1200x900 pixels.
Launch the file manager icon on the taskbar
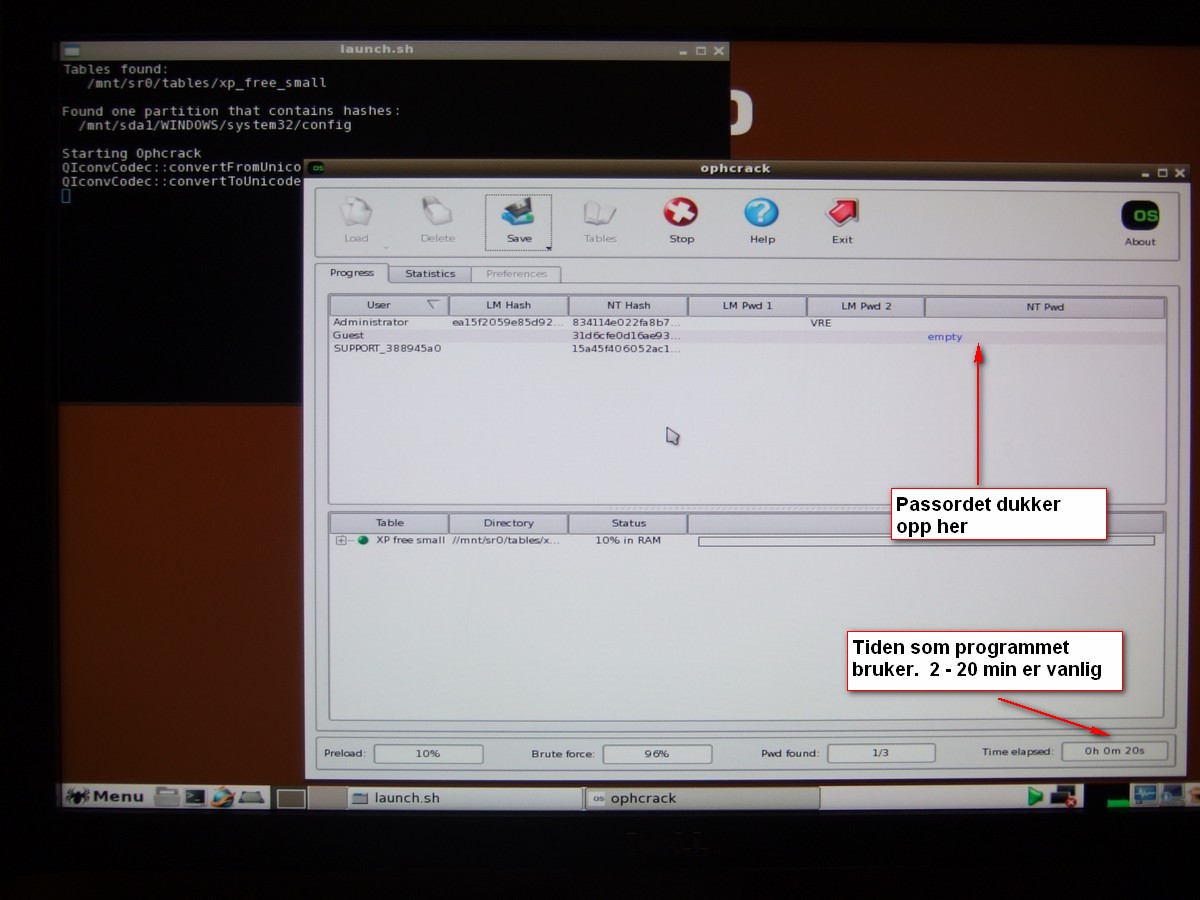click(x=167, y=797)
